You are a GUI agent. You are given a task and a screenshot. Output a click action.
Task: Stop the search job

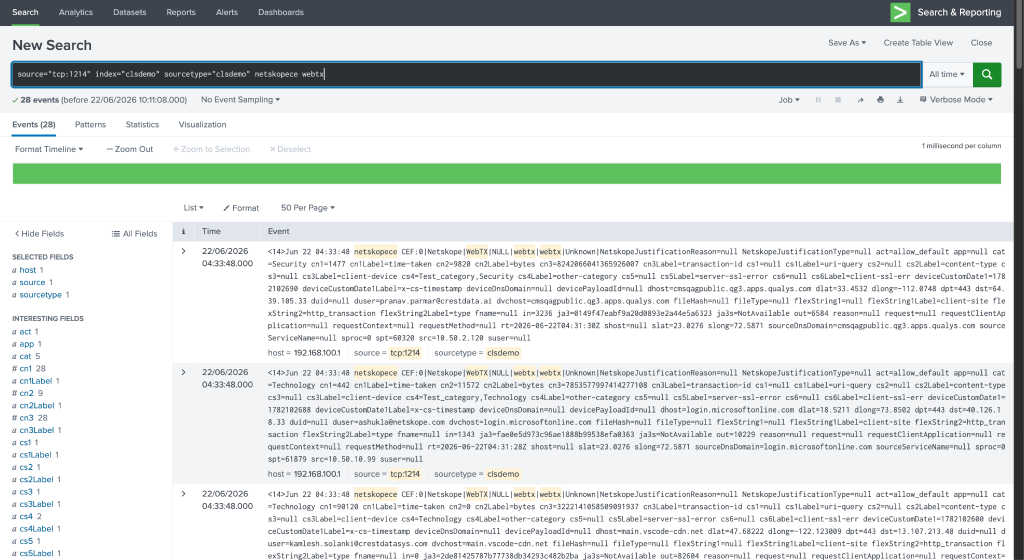[838, 100]
